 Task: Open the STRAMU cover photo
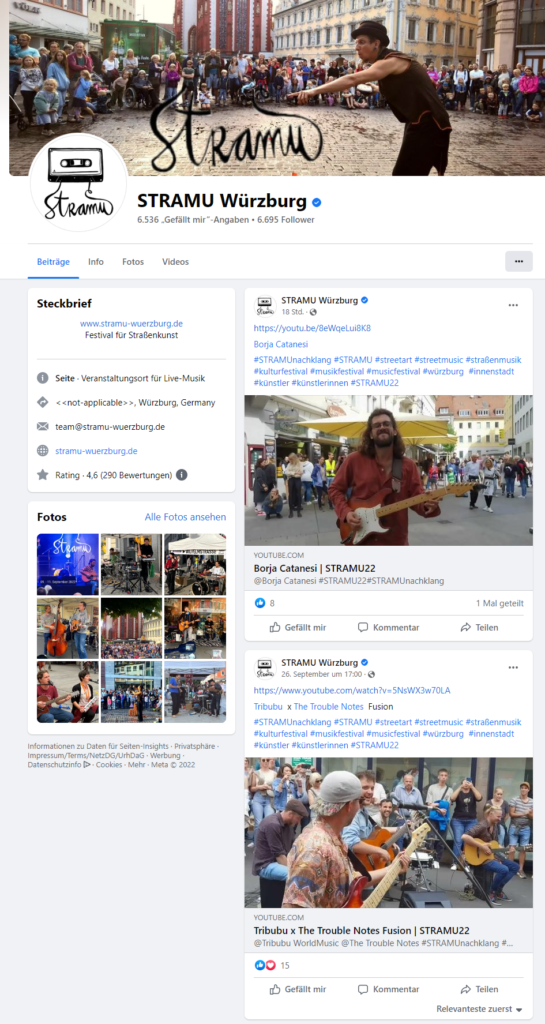(x=277, y=88)
